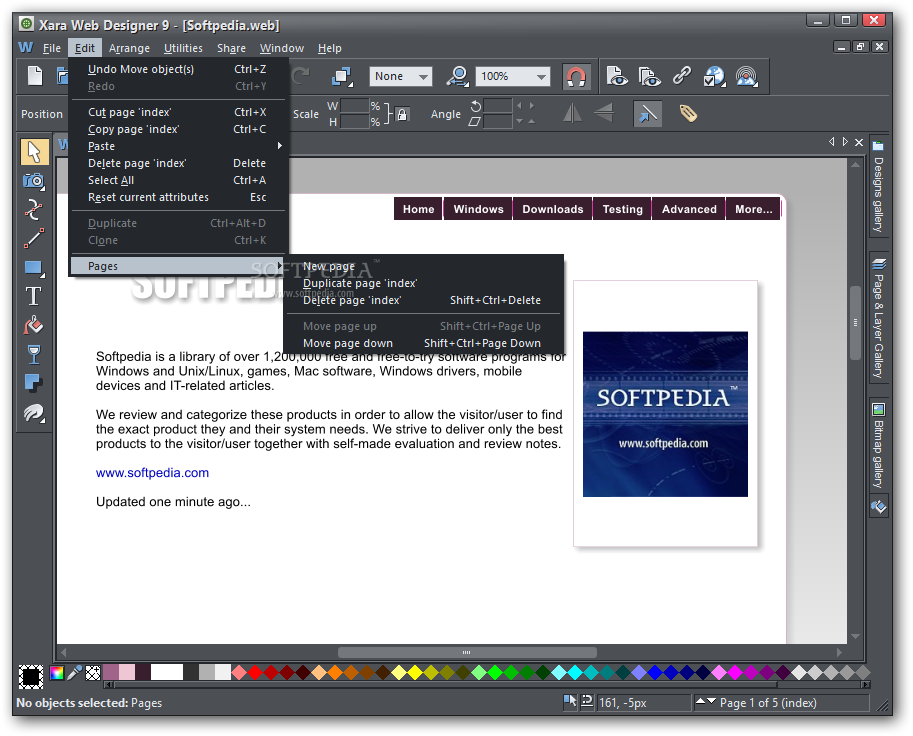Open the Arrange menu
The image size is (913, 736).
pos(129,48)
